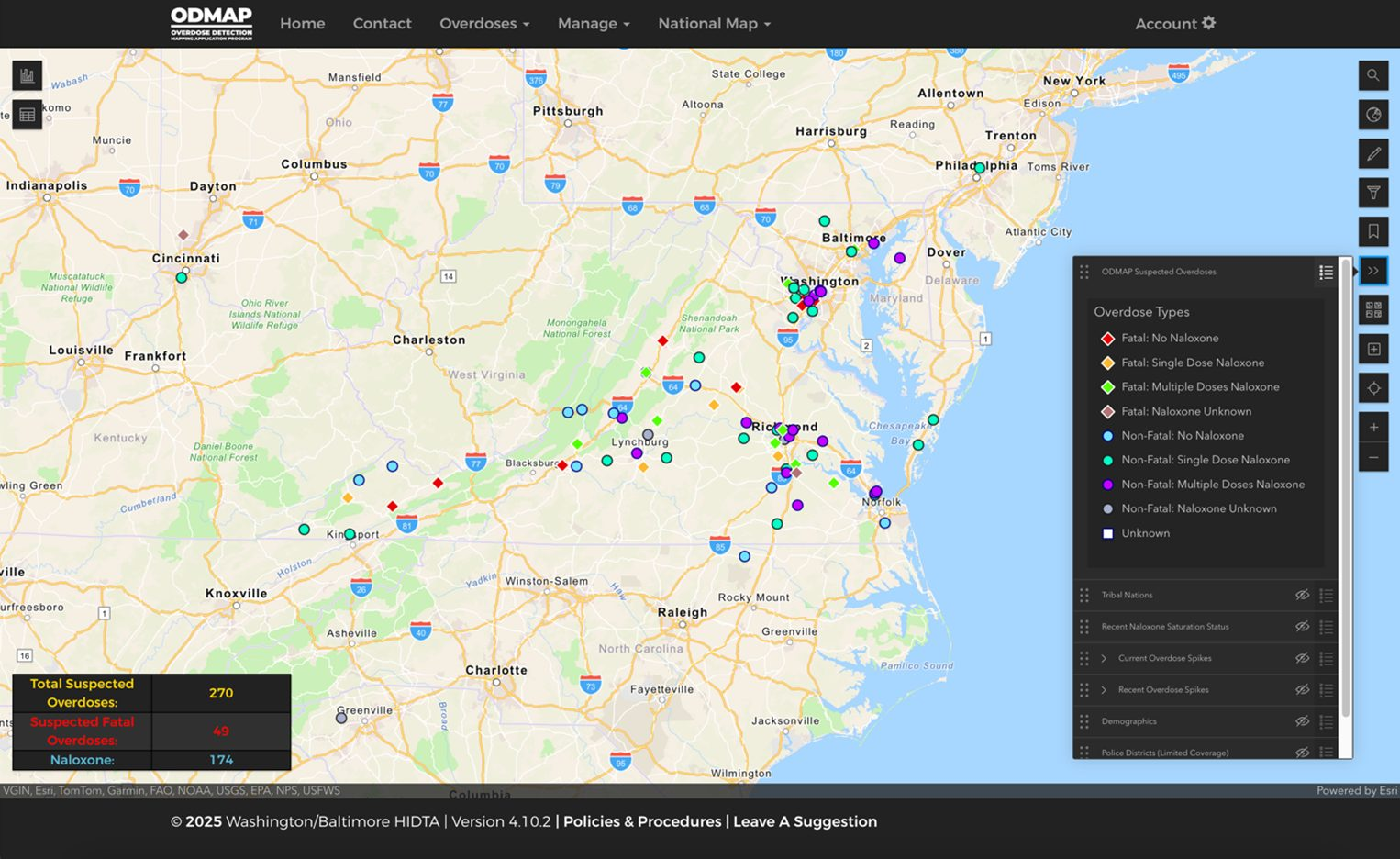1400x859 pixels.
Task: Click the layer panel vertical scrollbar
Action: point(1345,486)
